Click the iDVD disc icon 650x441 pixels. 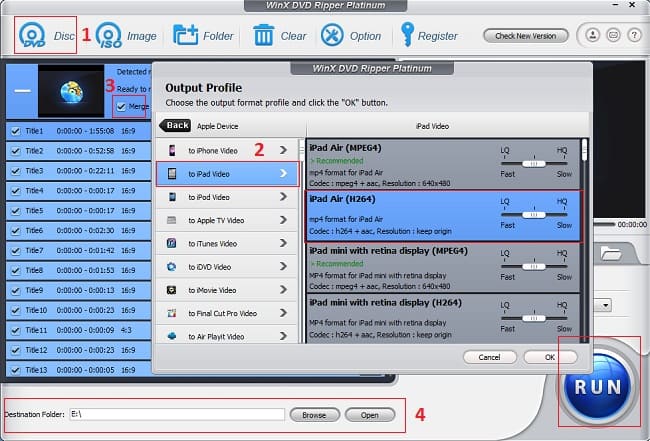tap(172, 267)
